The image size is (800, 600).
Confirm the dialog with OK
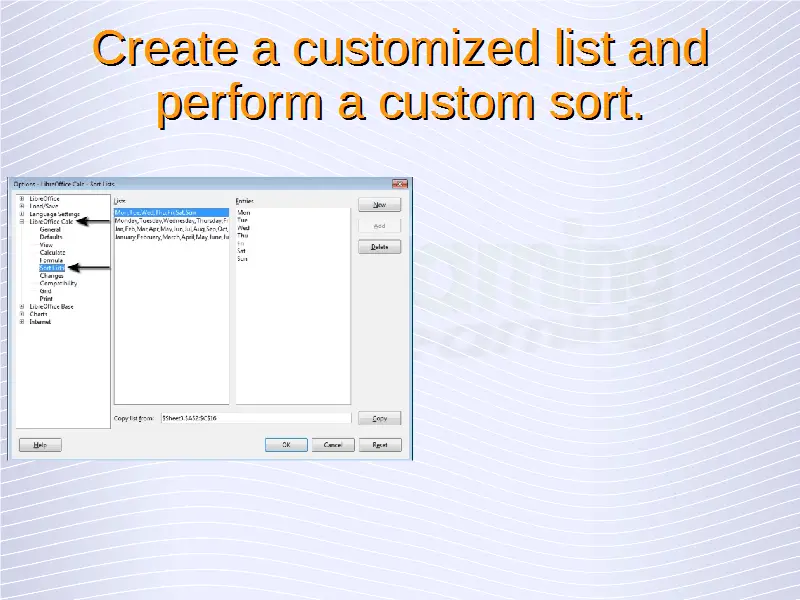286,445
